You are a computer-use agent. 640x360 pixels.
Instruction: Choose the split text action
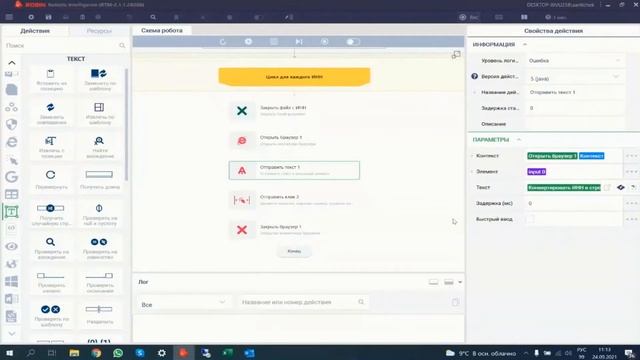(99, 315)
